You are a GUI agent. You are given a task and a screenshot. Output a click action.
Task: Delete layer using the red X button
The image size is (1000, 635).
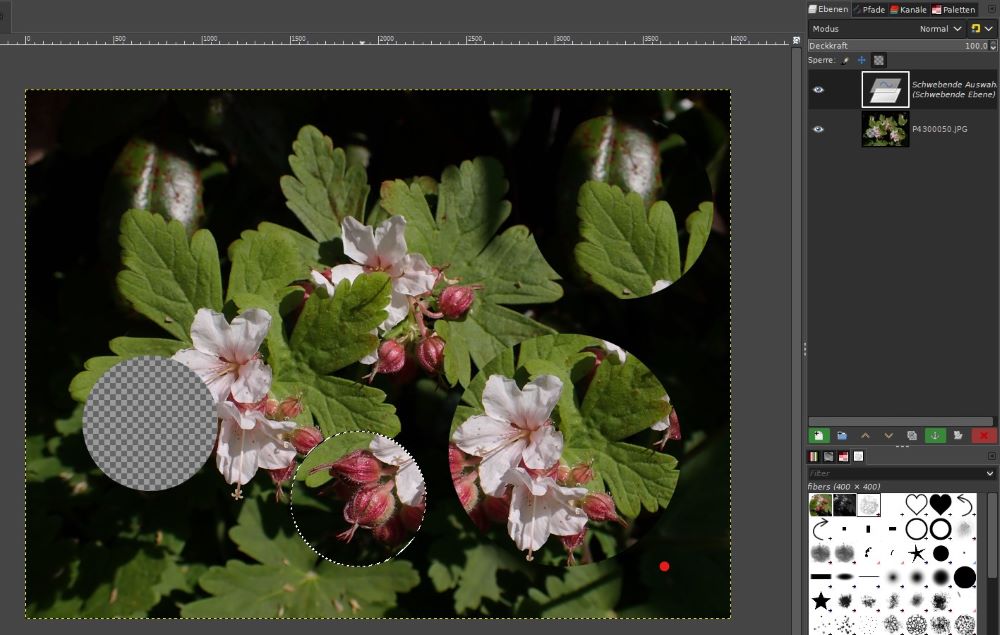(x=984, y=436)
